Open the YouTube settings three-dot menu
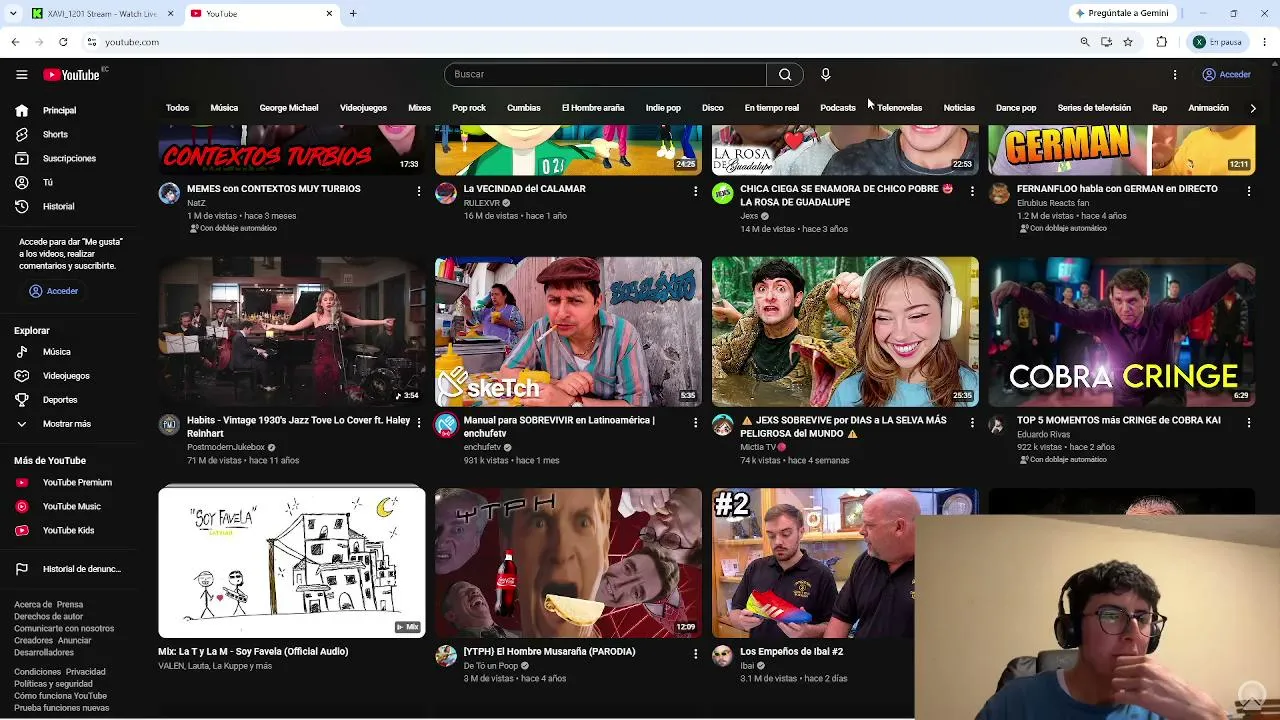1280x720 pixels. pyautogui.click(x=1175, y=74)
